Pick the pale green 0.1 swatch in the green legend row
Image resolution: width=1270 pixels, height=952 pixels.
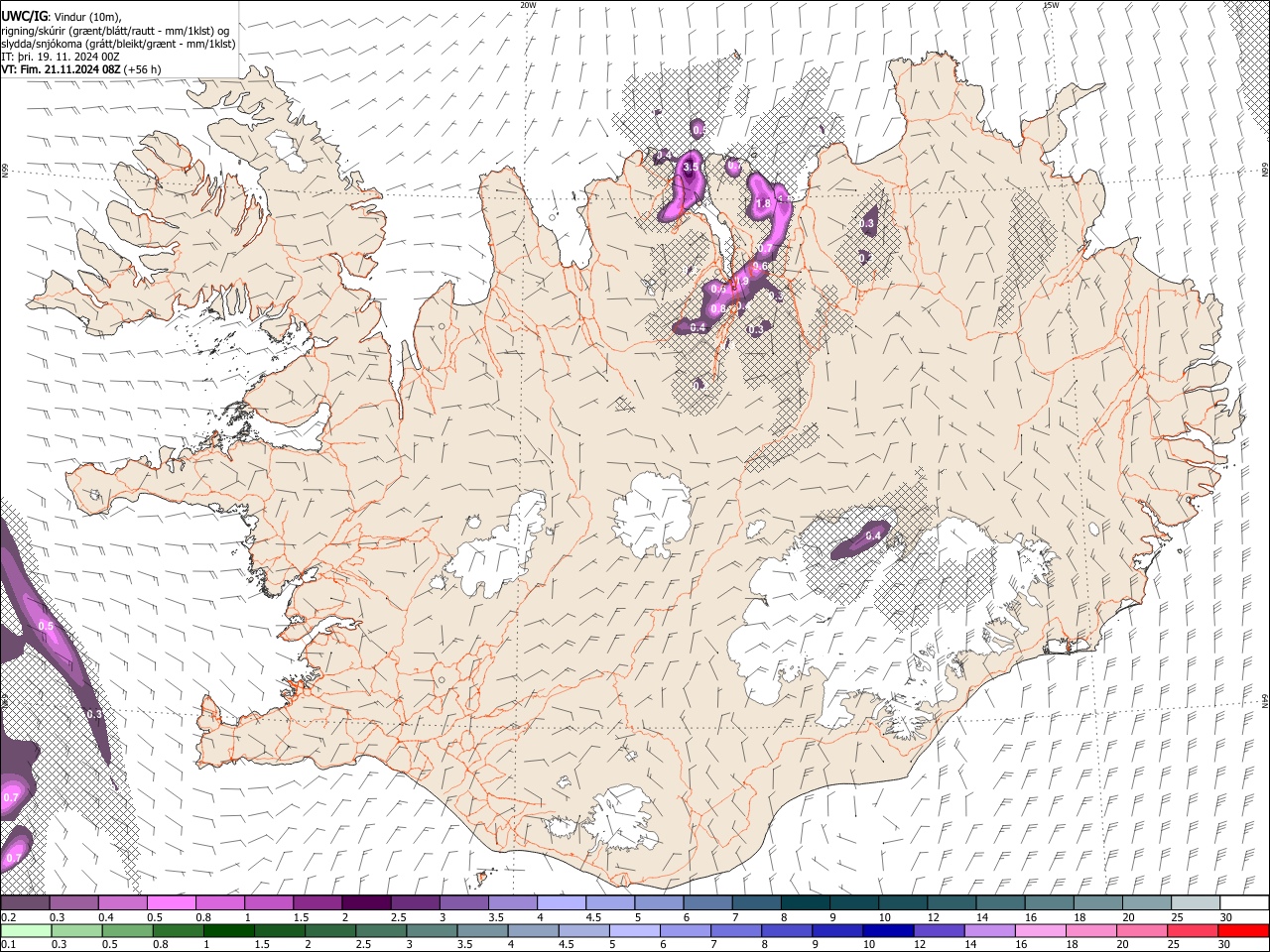26,930
